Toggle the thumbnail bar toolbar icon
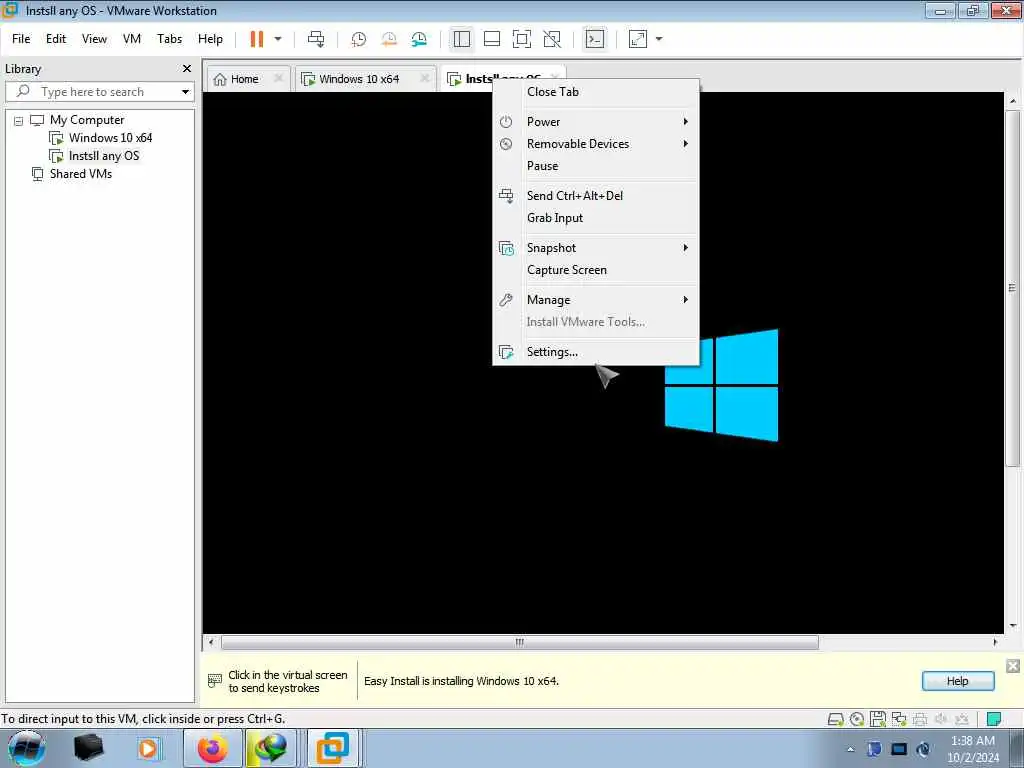The image size is (1024, 768). (492, 39)
